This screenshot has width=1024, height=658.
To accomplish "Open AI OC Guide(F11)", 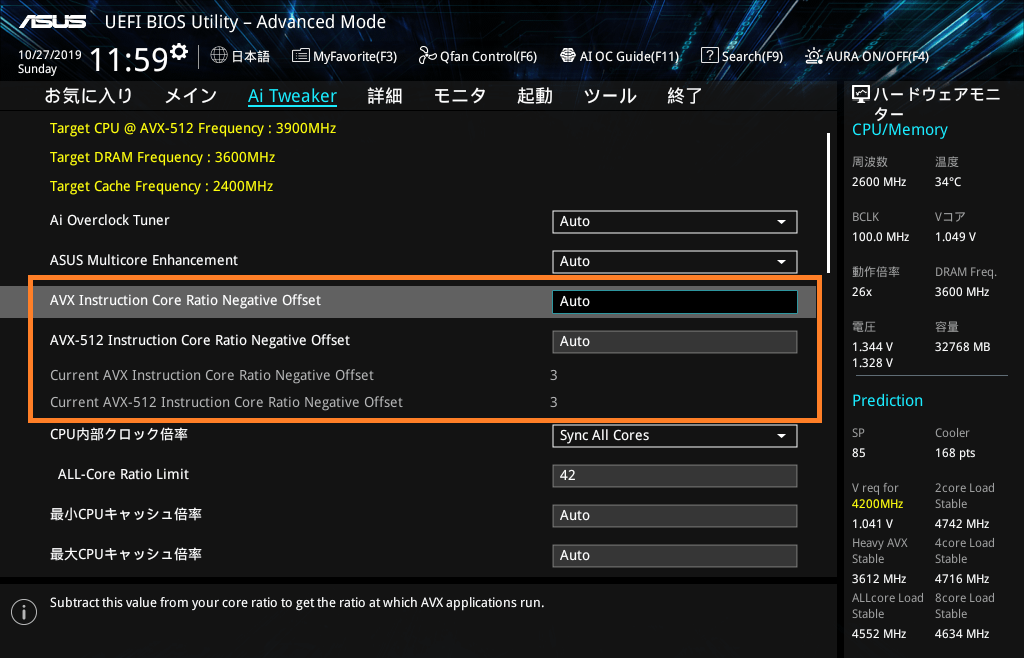I will point(619,56).
